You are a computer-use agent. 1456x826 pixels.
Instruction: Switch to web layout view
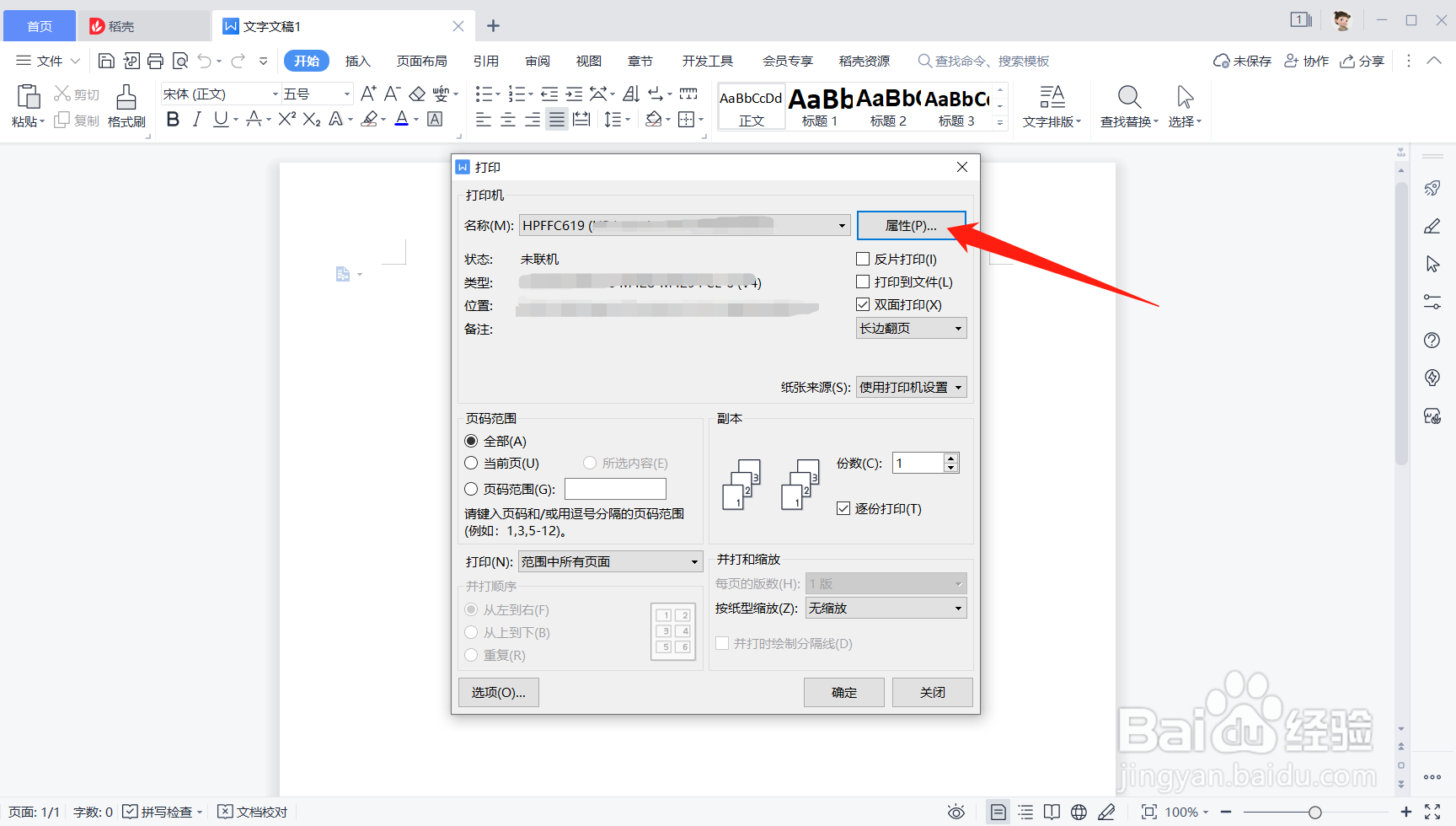tap(1079, 812)
